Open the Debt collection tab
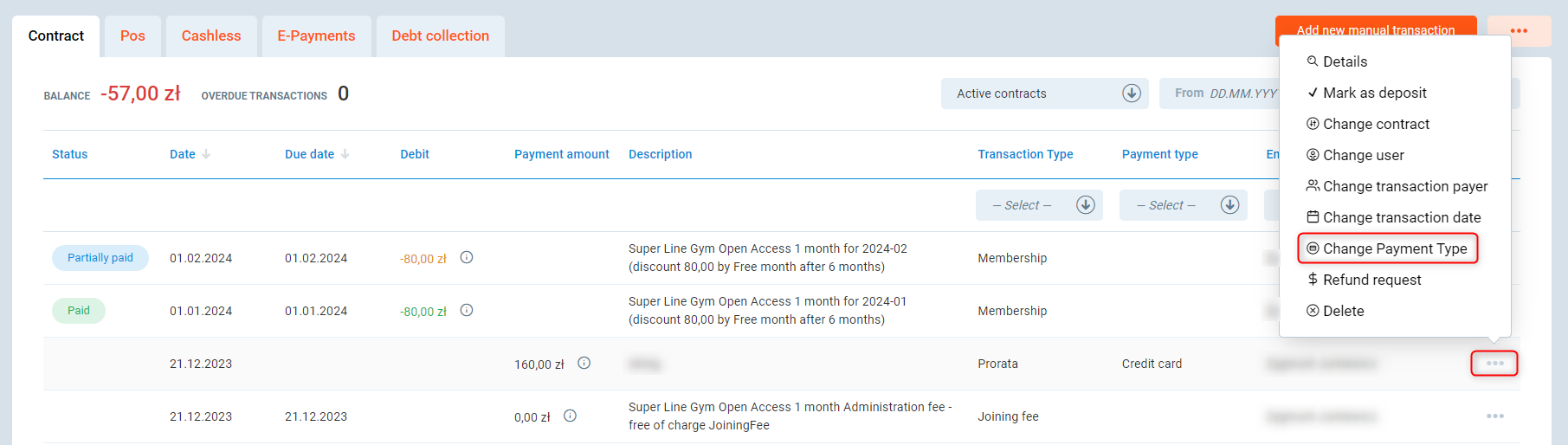Viewport: 1568px width, 445px height. (440, 36)
